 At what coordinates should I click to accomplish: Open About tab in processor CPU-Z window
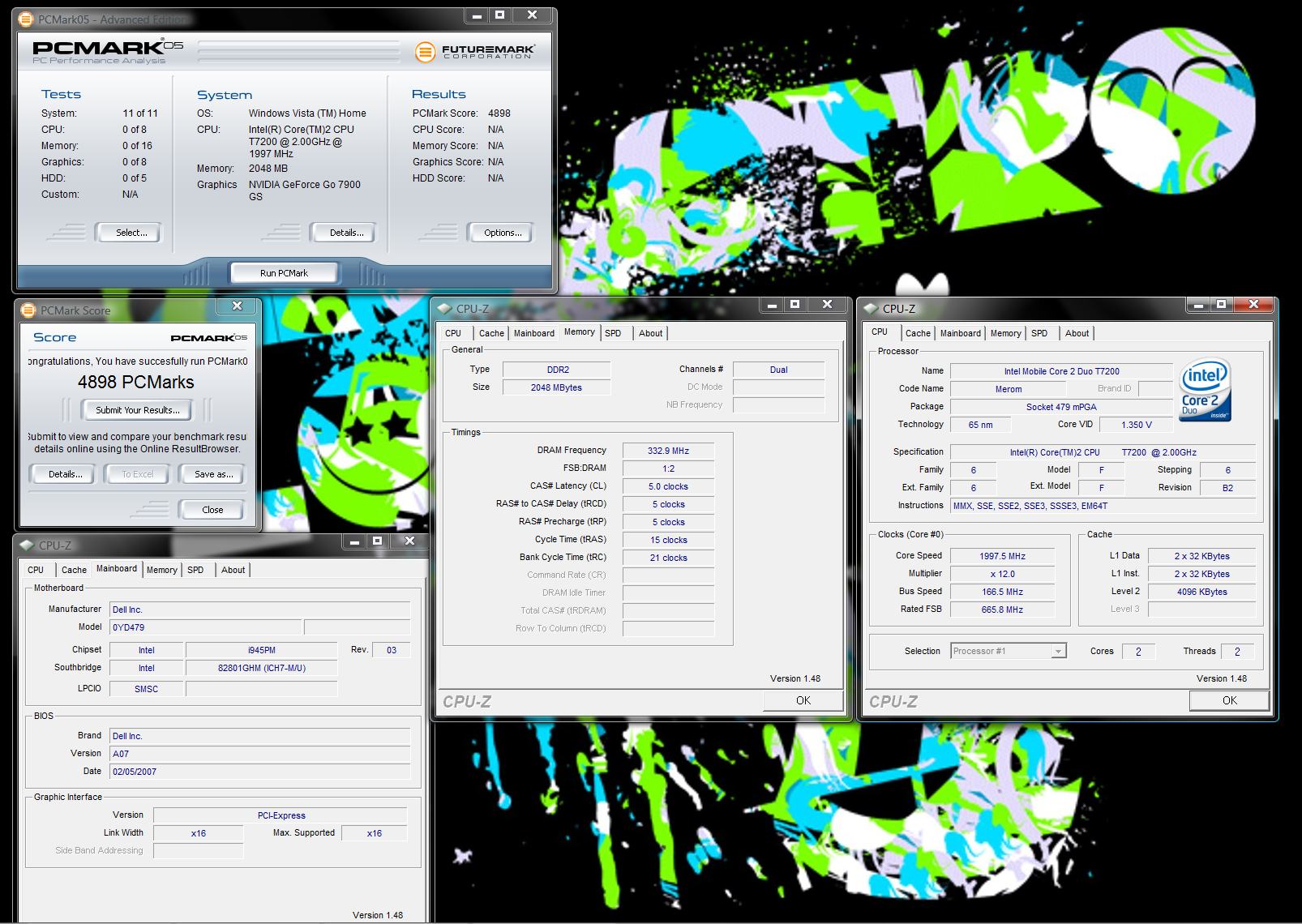[1077, 333]
